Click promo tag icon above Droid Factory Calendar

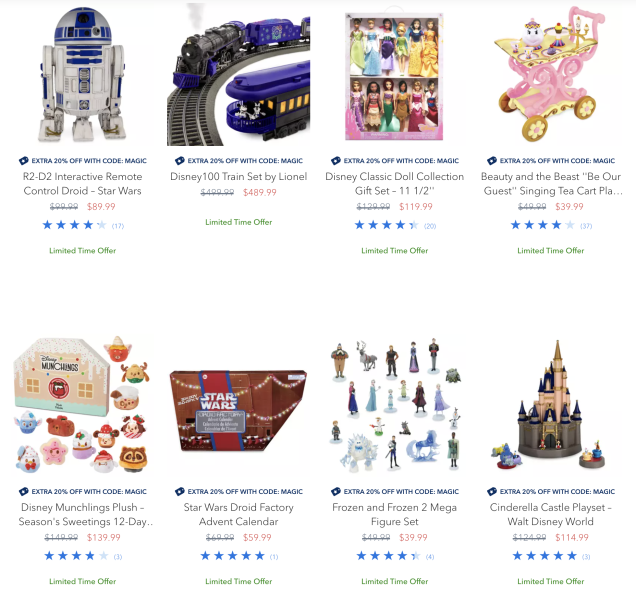(x=180, y=491)
